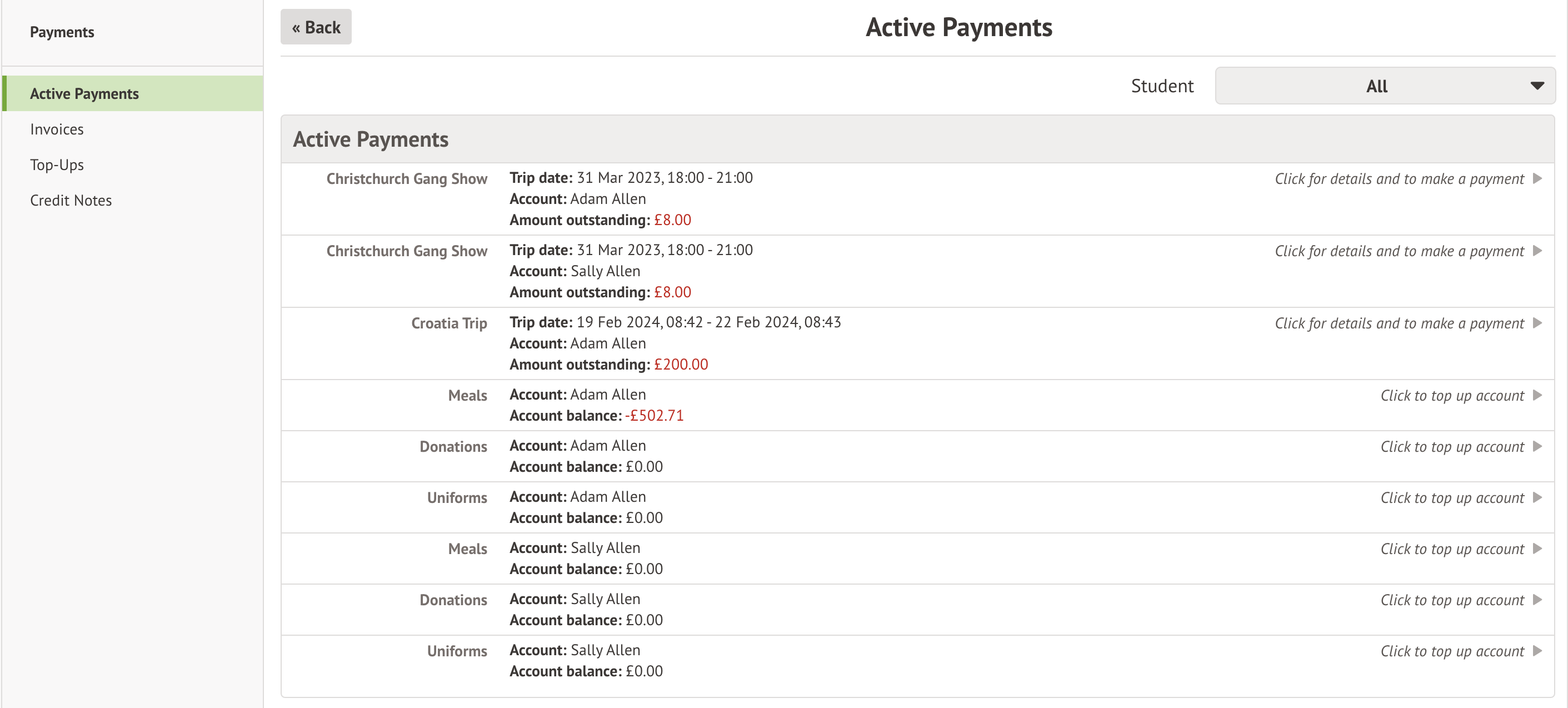Open the Student filter dropdown
Image resolution: width=1568 pixels, height=708 pixels.
click(x=1376, y=86)
